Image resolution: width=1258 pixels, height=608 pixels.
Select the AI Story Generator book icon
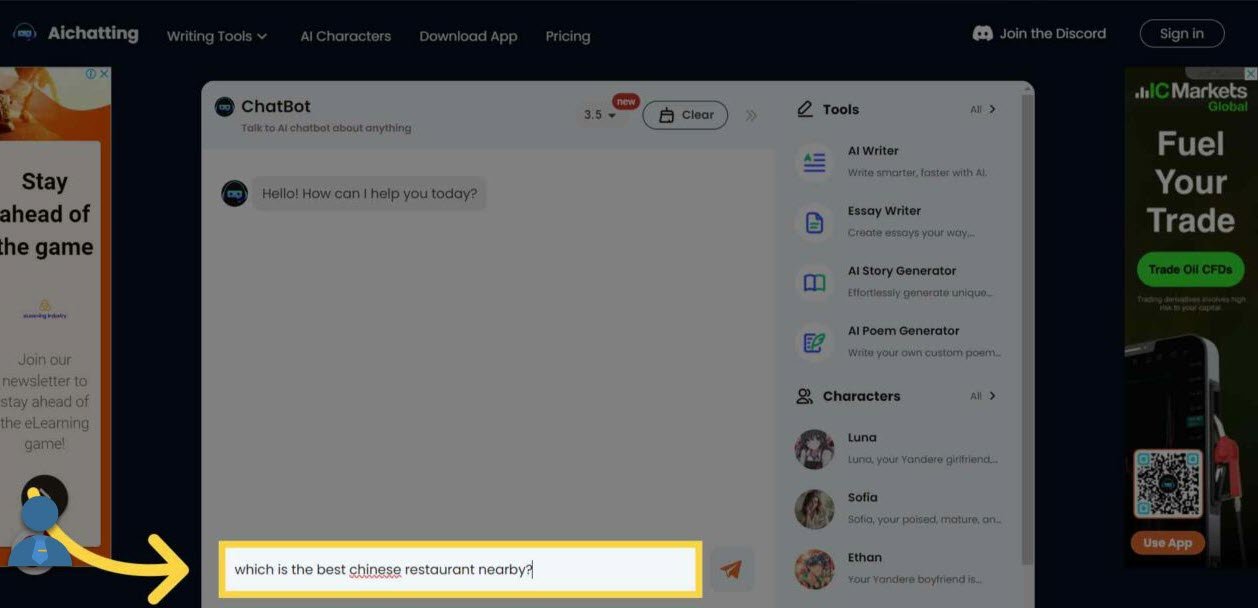(814, 283)
